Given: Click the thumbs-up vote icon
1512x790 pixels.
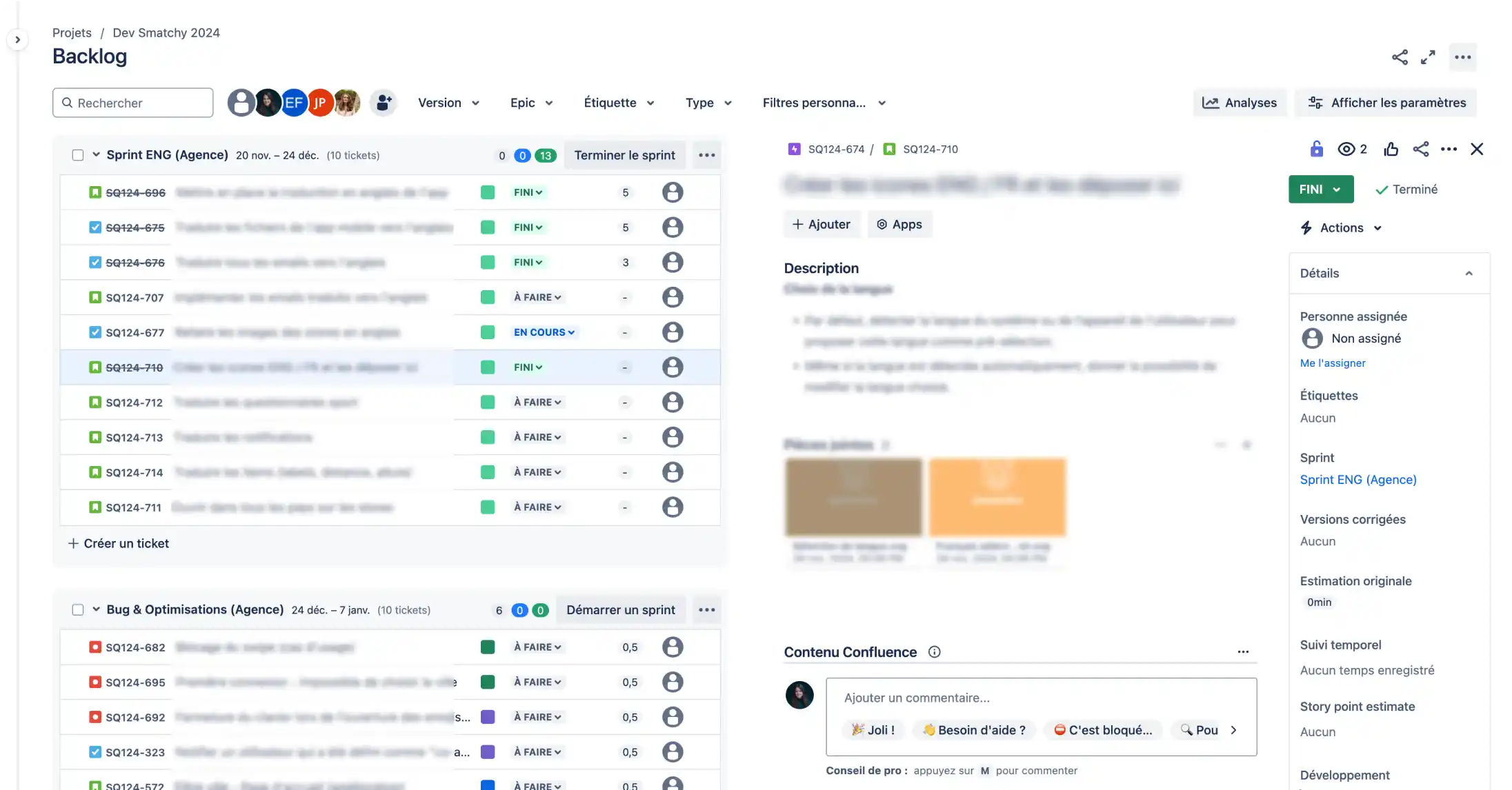Looking at the screenshot, I should [1391, 149].
